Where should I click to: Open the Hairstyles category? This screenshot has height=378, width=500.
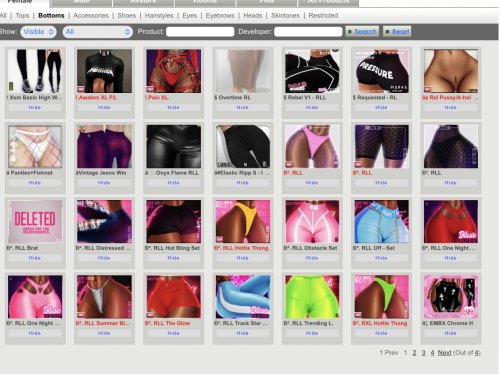(159, 16)
